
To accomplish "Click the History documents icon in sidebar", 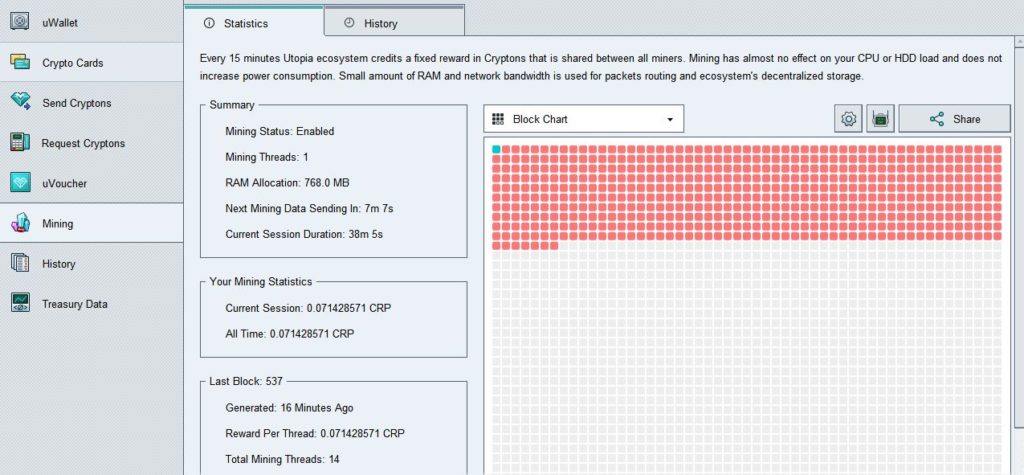I will [20, 263].
